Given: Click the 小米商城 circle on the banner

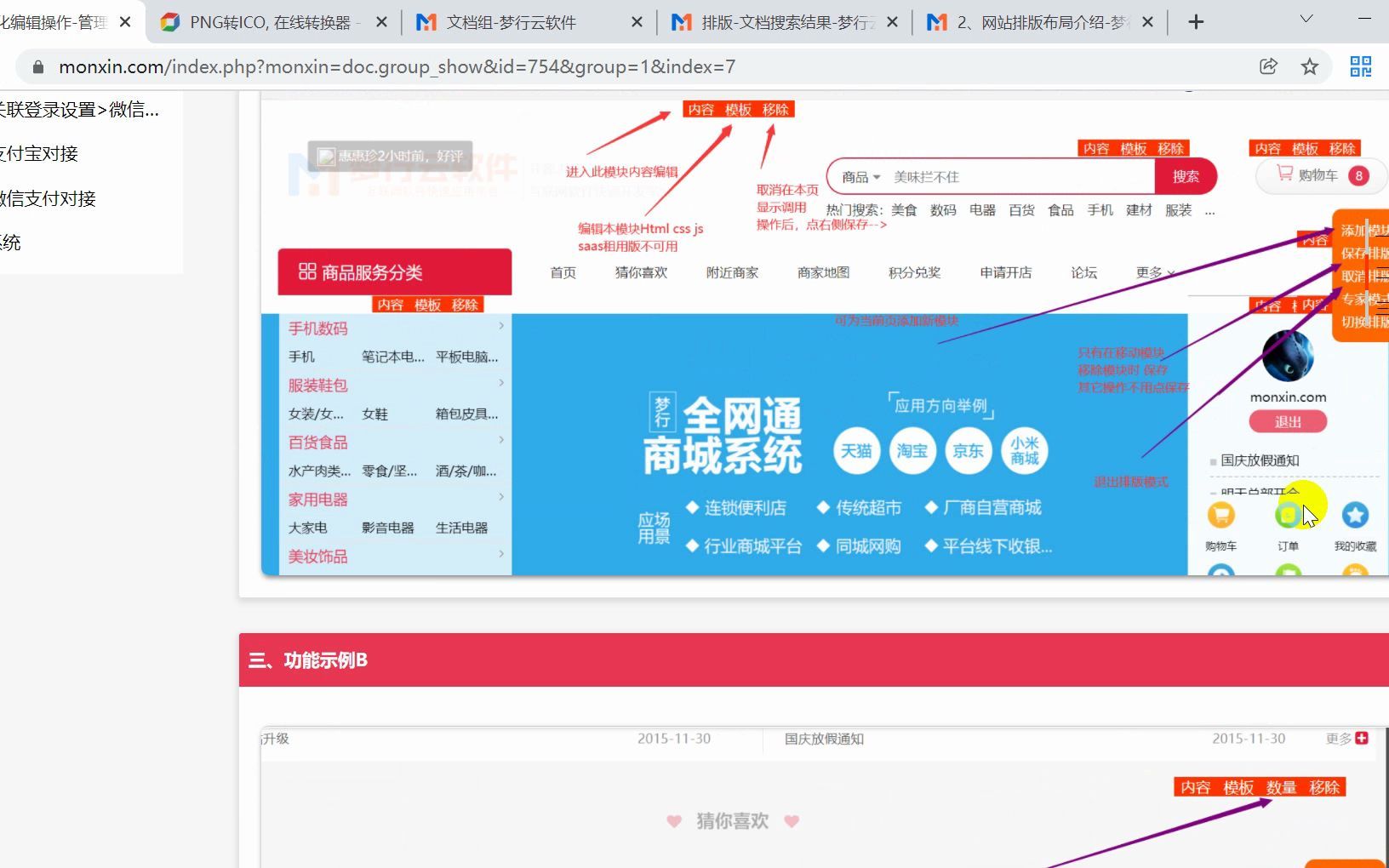Looking at the screenshot, I should (1025, 451).
